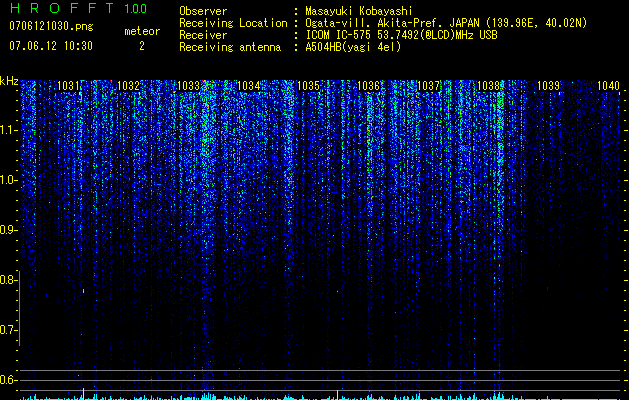Click the 1040 time marker
629x400 pixels.
tap(608, 86)
